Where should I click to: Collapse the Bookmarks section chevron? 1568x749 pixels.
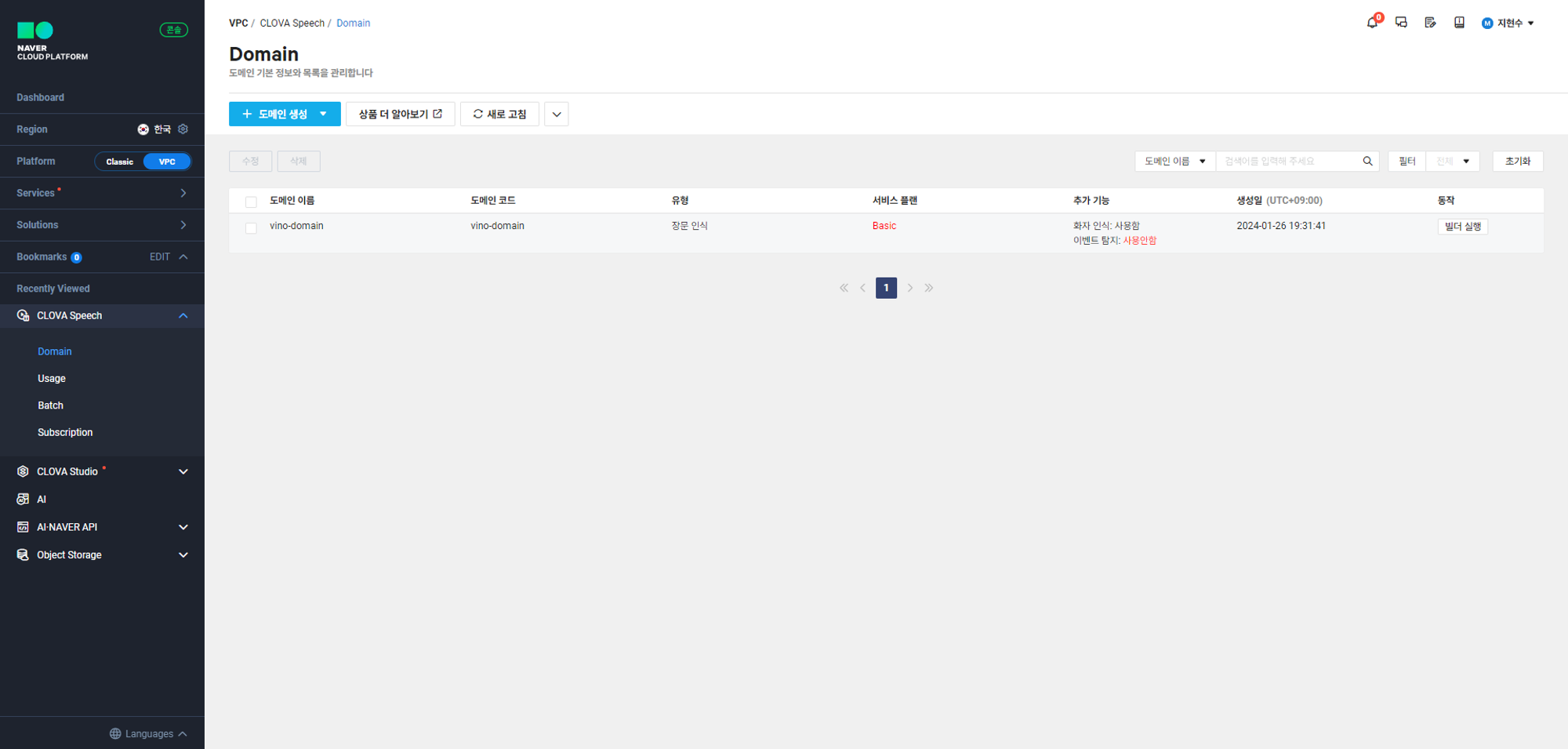[x=183, y=256]
